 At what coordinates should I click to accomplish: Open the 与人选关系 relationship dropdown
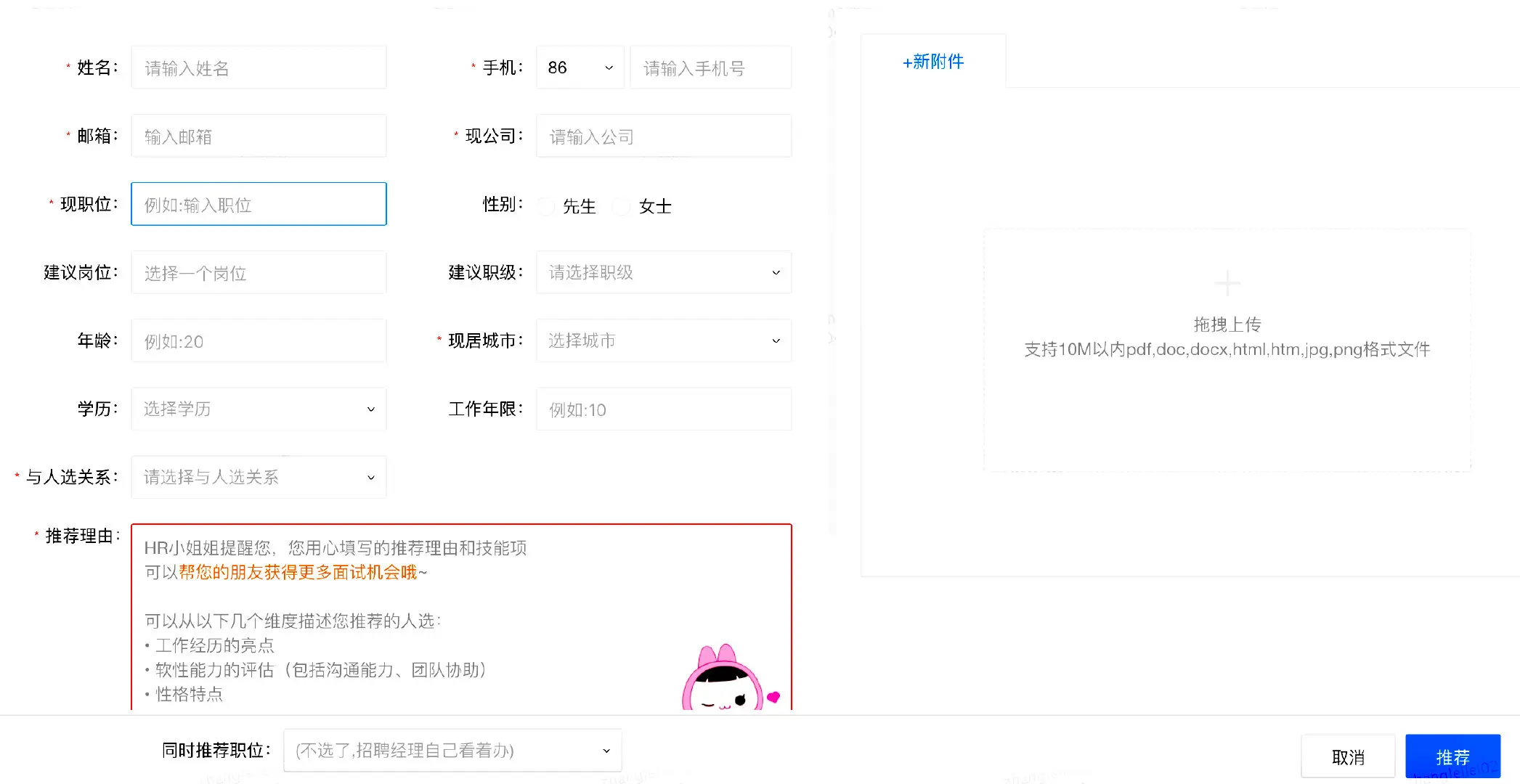(259, 478)
